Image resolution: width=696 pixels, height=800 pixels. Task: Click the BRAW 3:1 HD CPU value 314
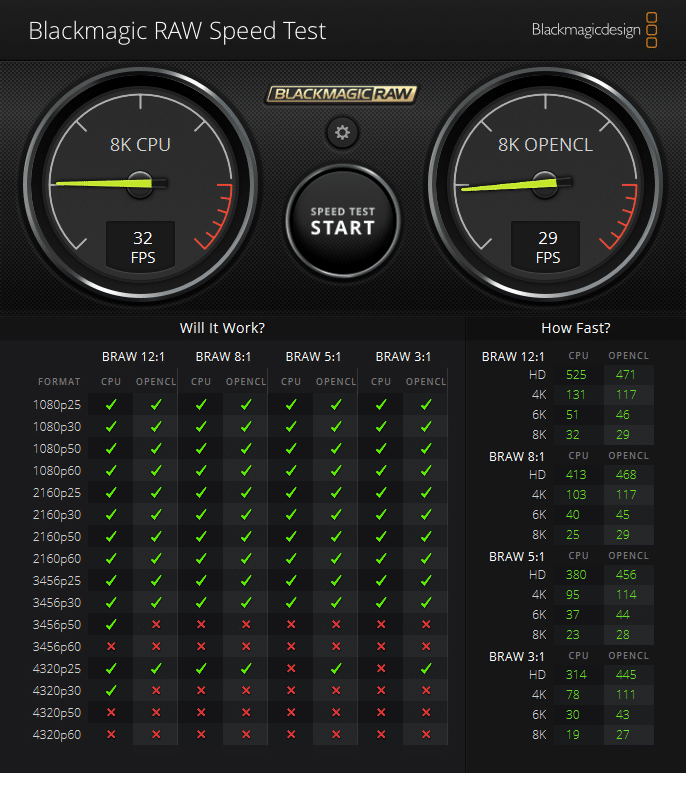coord(576,675)
